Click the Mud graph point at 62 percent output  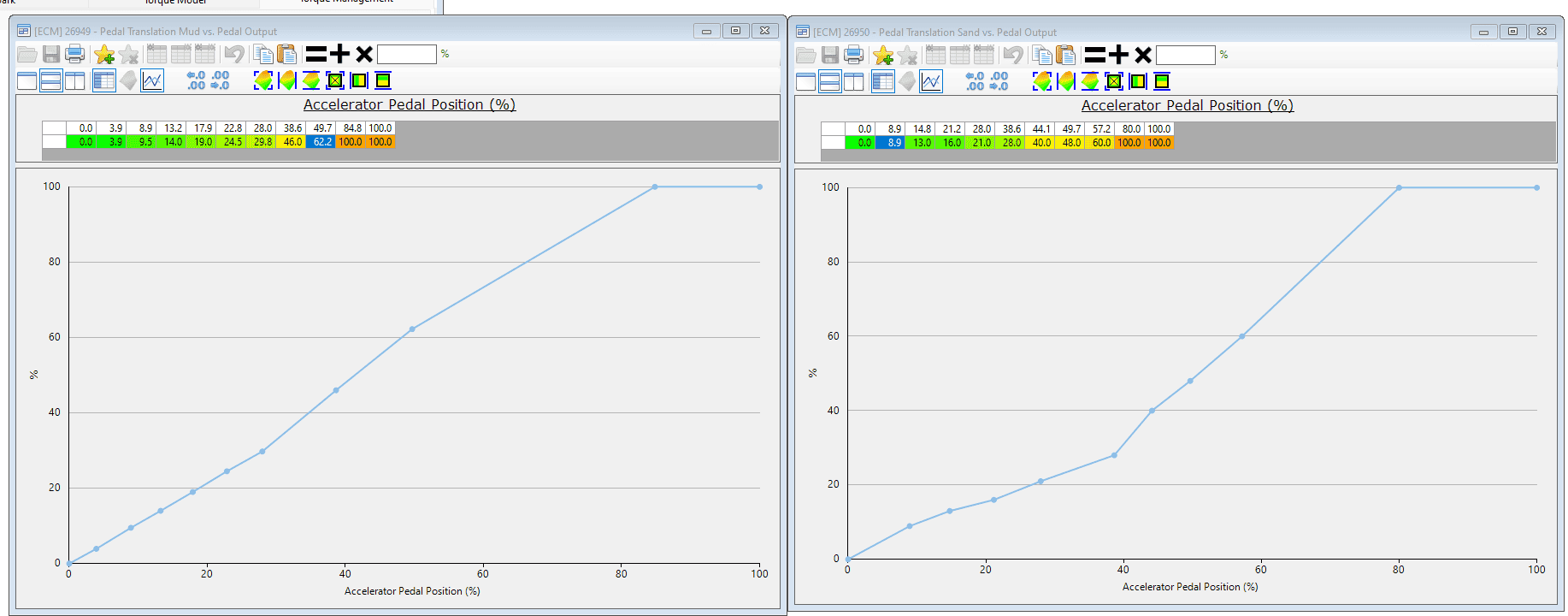(412, 329)
